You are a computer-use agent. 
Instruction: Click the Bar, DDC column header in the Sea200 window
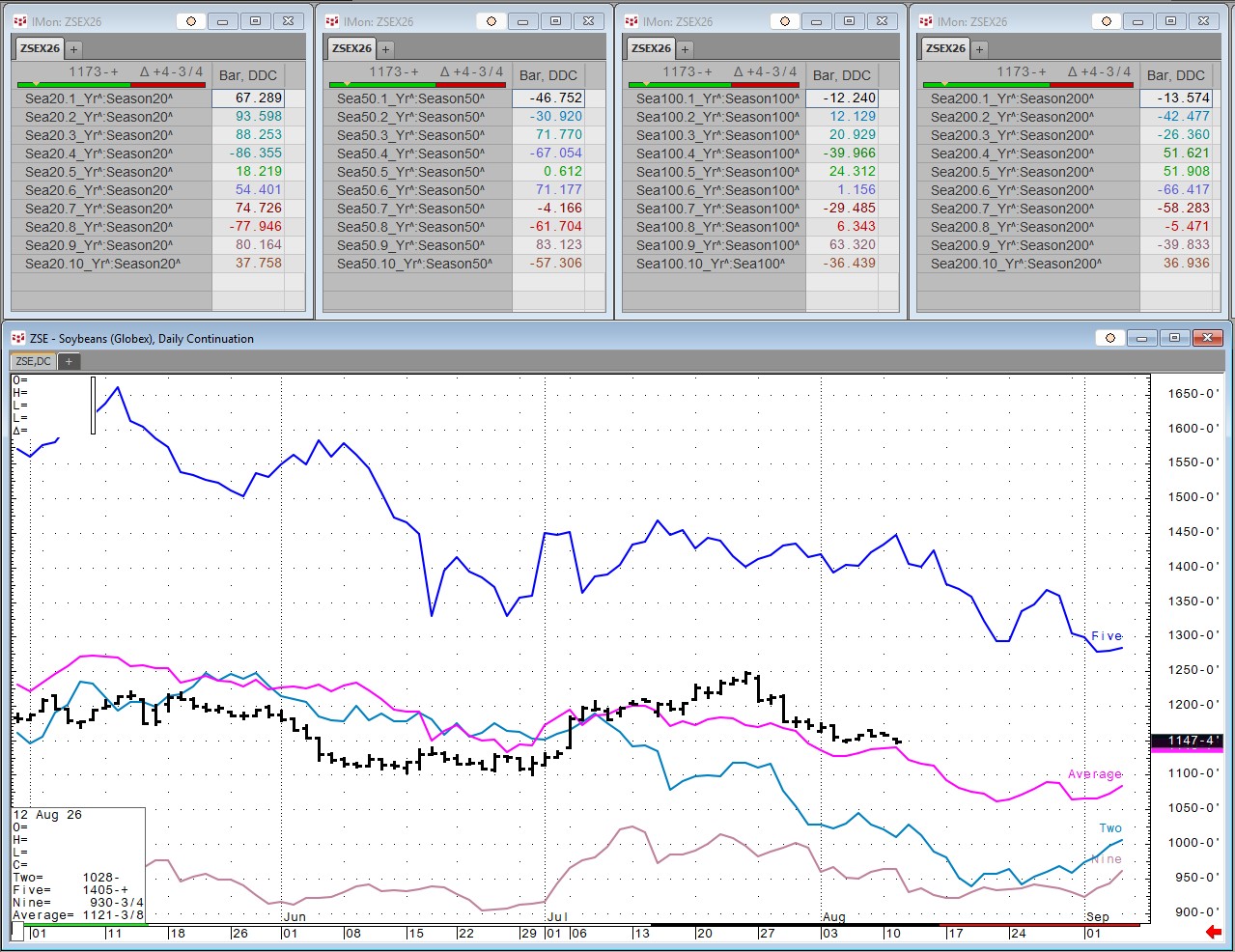pos(1176,75)
